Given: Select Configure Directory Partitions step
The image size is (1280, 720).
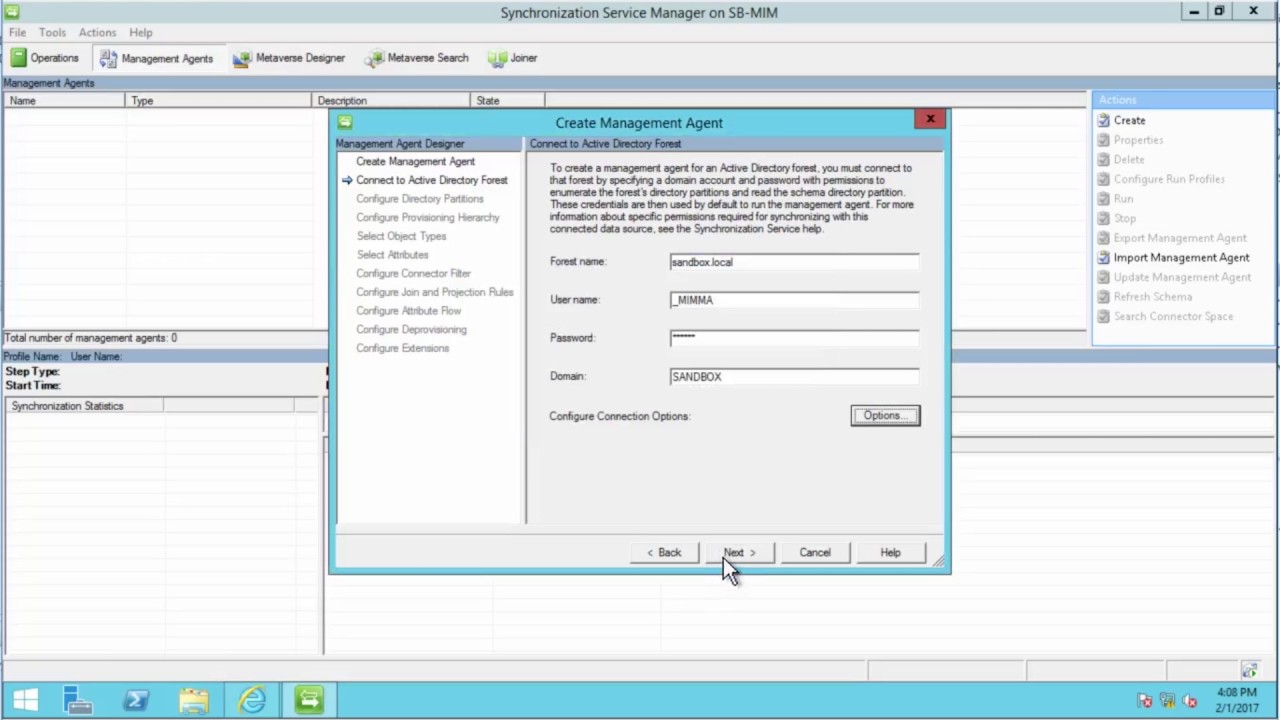Looking at the screenshot, I should [x=420, y=199].
